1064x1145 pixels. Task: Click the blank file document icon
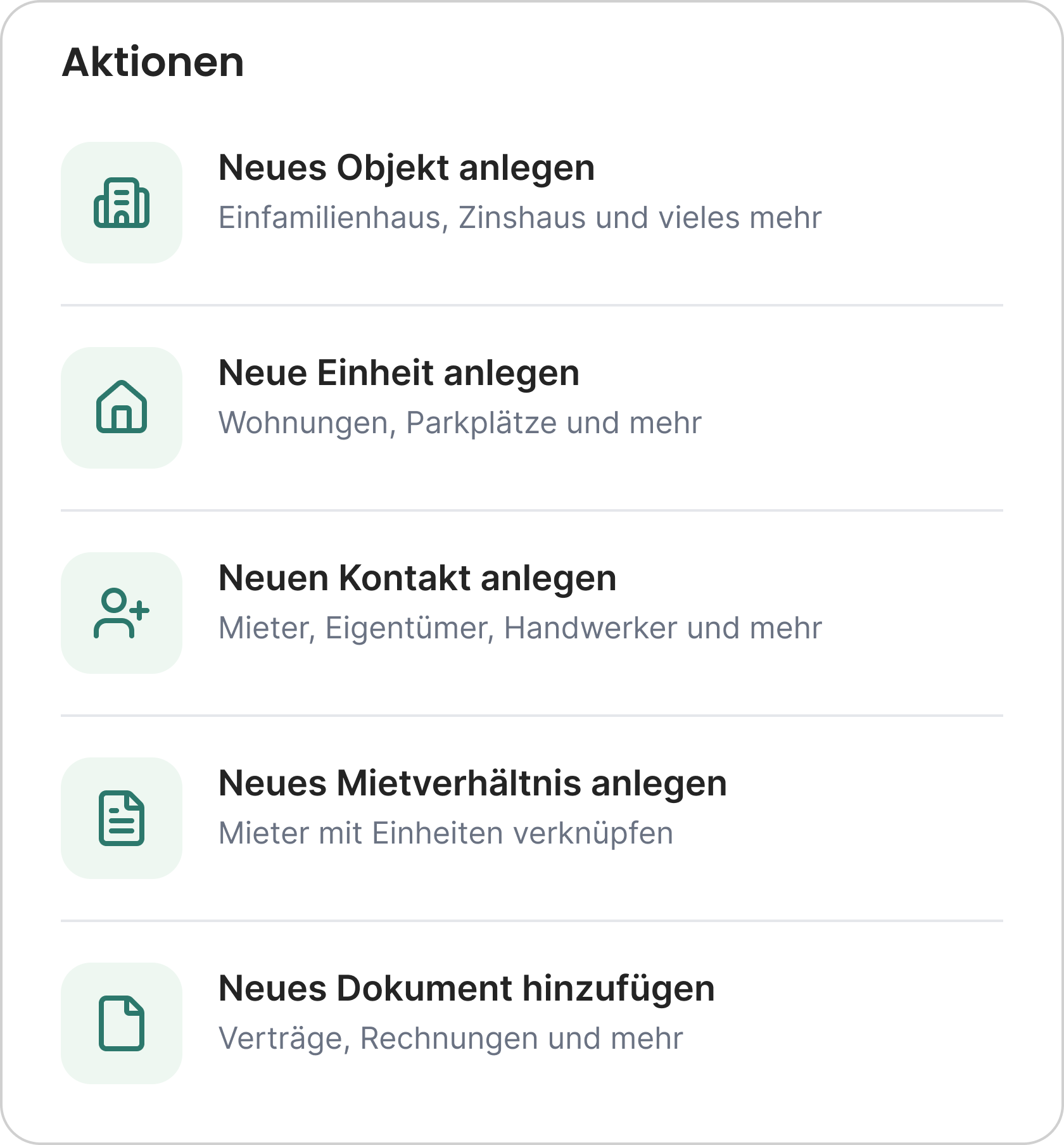122,1023
